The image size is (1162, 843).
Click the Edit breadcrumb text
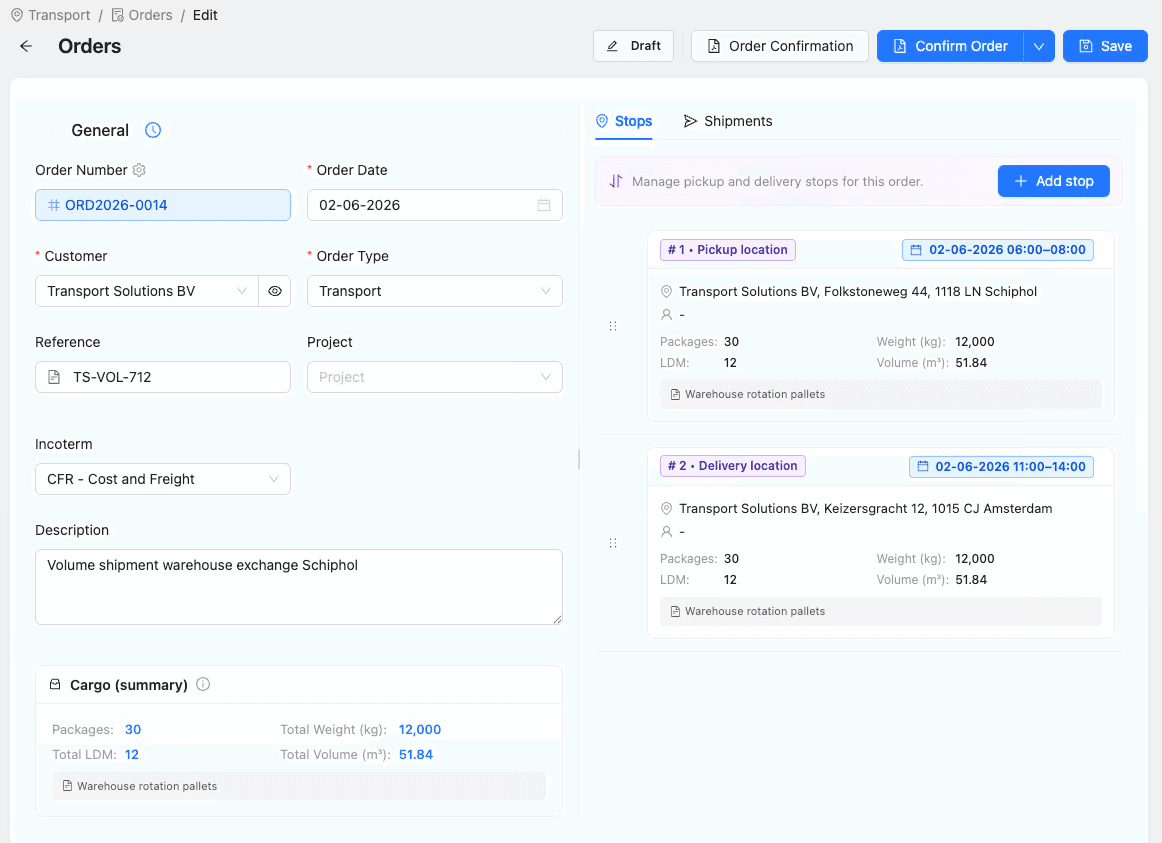click(205, 15)
